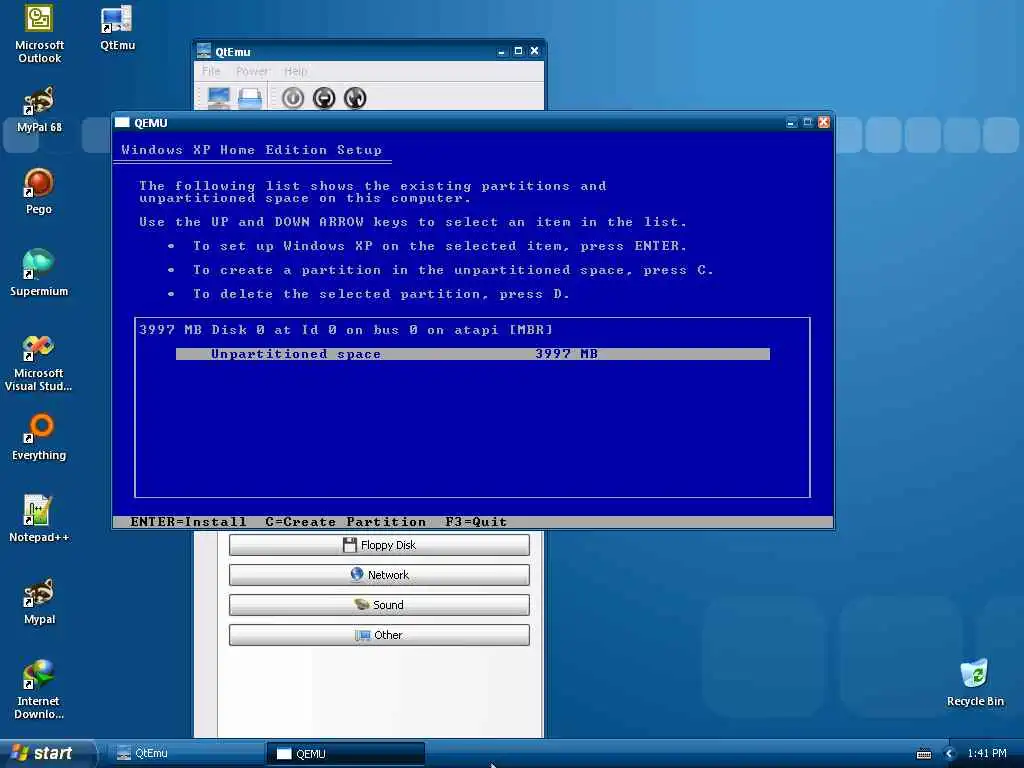Click the 1:41 PM taskbar clock
The width and height of the screenshot is (1024, 768).
[x=987, y=754]
